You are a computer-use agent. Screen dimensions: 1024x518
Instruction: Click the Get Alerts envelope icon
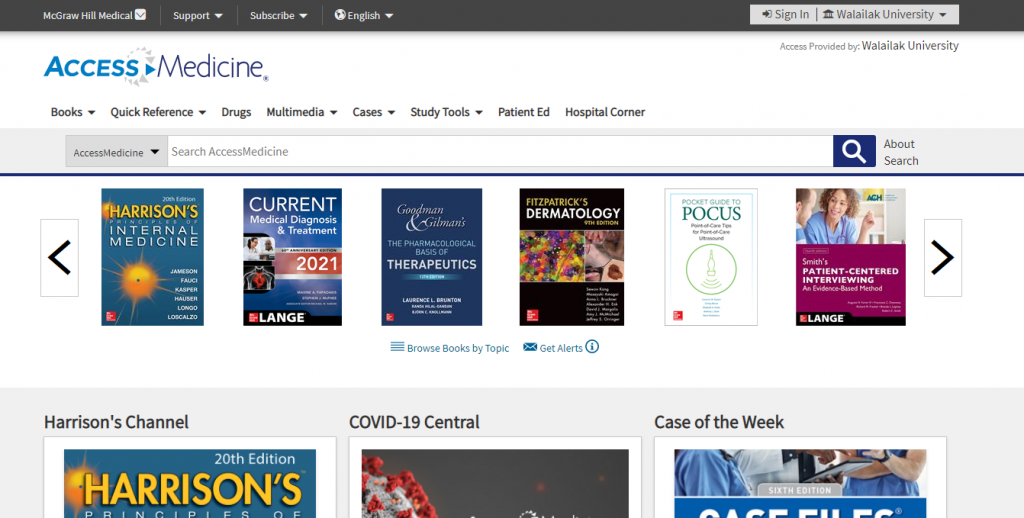point(530,347)
